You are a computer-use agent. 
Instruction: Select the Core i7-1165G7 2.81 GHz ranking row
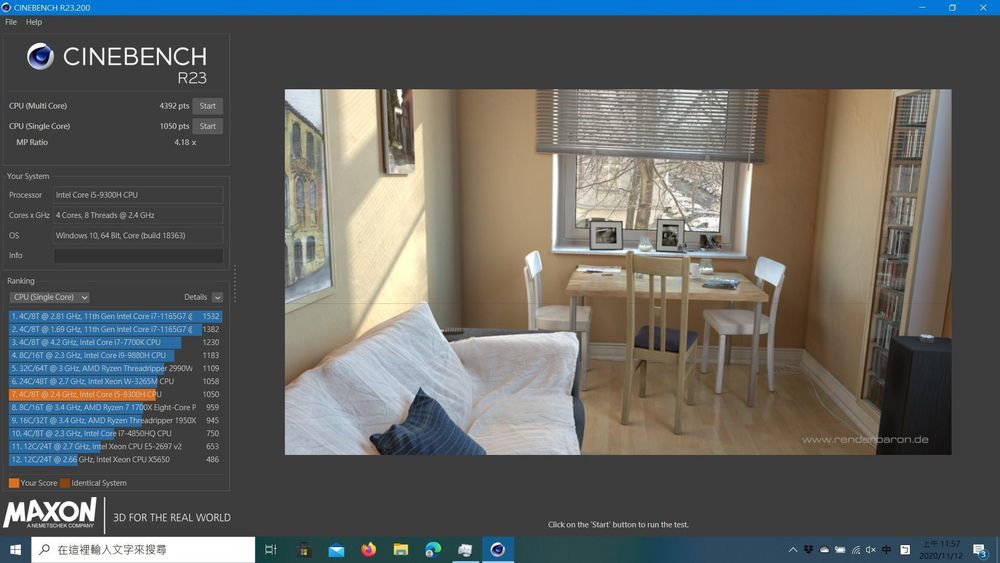click(115, 316)
